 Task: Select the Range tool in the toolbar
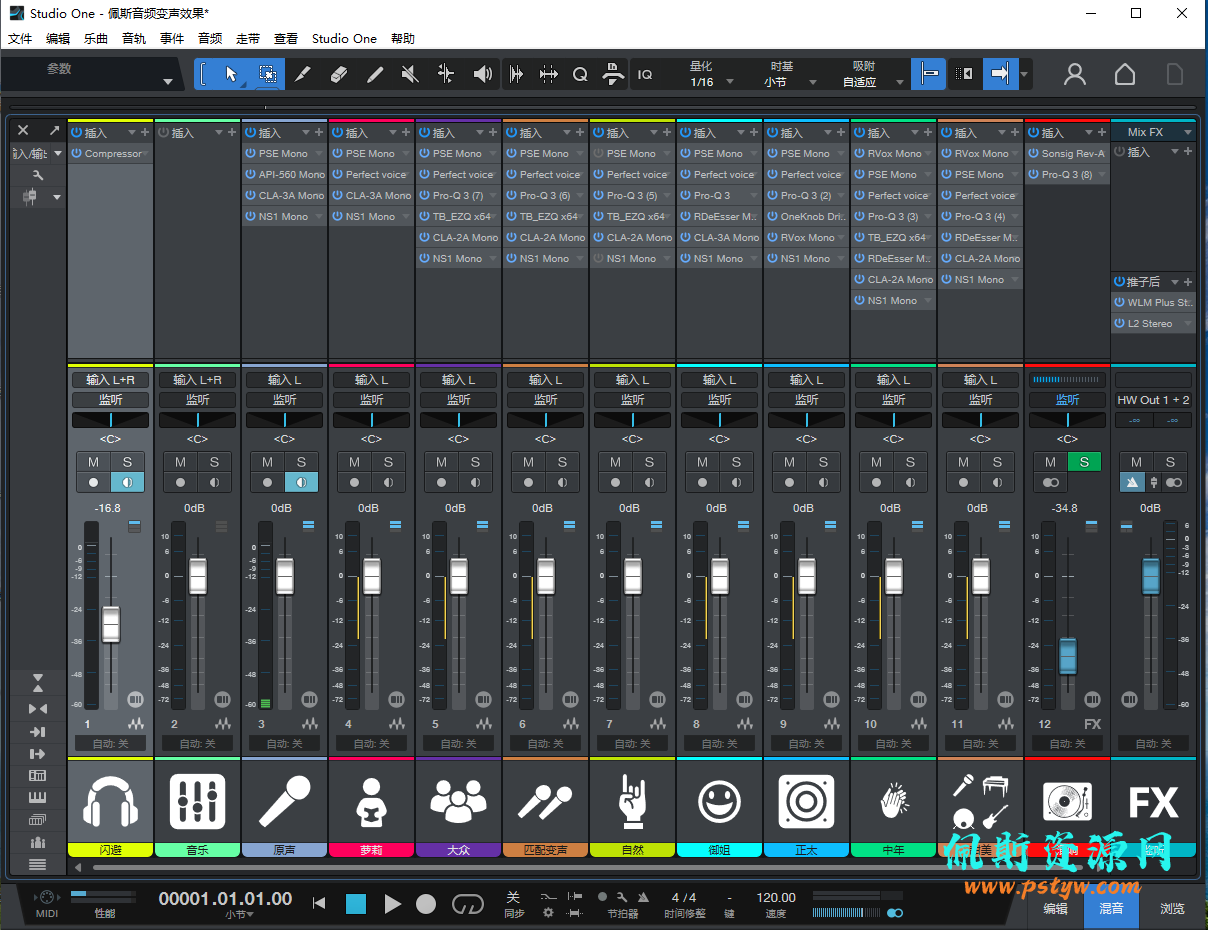coord(267,74)
